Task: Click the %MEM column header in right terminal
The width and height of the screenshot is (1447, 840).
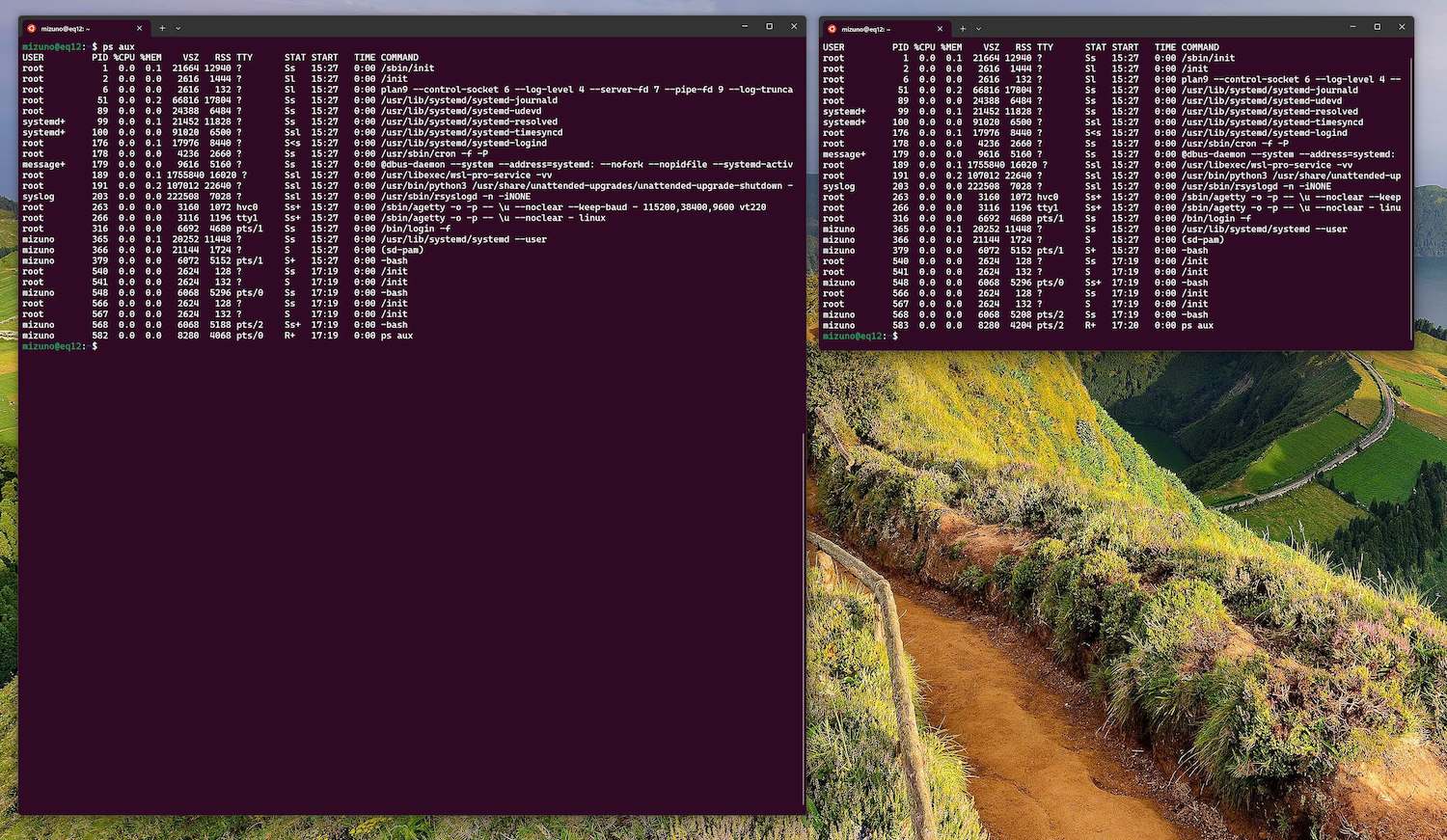Action: point(951,47)
